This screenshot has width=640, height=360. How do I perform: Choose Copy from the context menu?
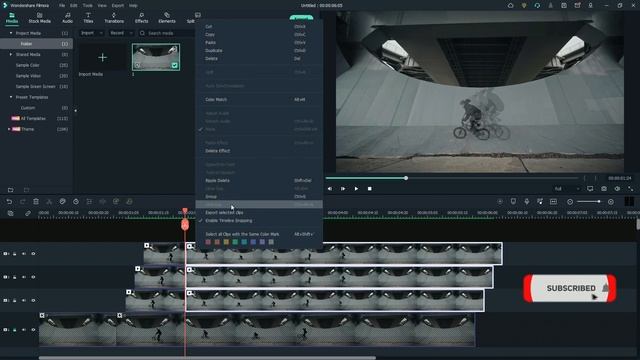click(259, 35)
